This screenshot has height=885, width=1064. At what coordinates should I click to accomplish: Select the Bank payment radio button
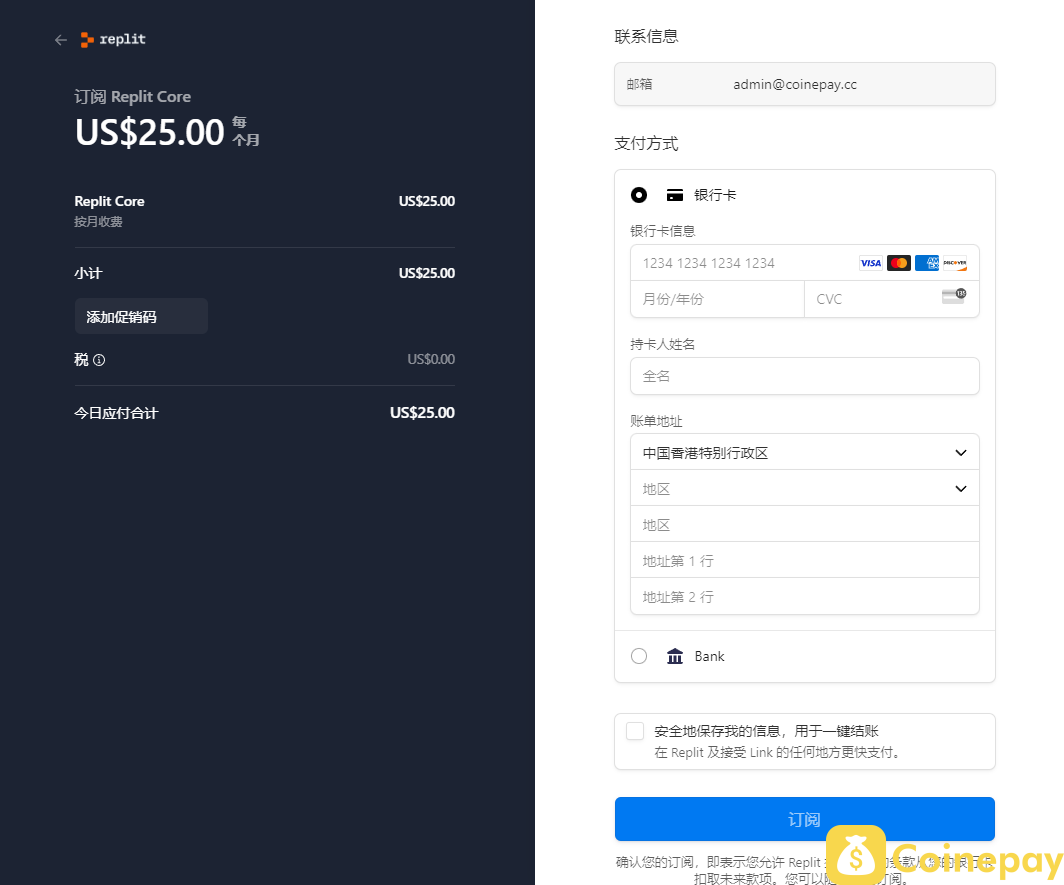[639, 656]
